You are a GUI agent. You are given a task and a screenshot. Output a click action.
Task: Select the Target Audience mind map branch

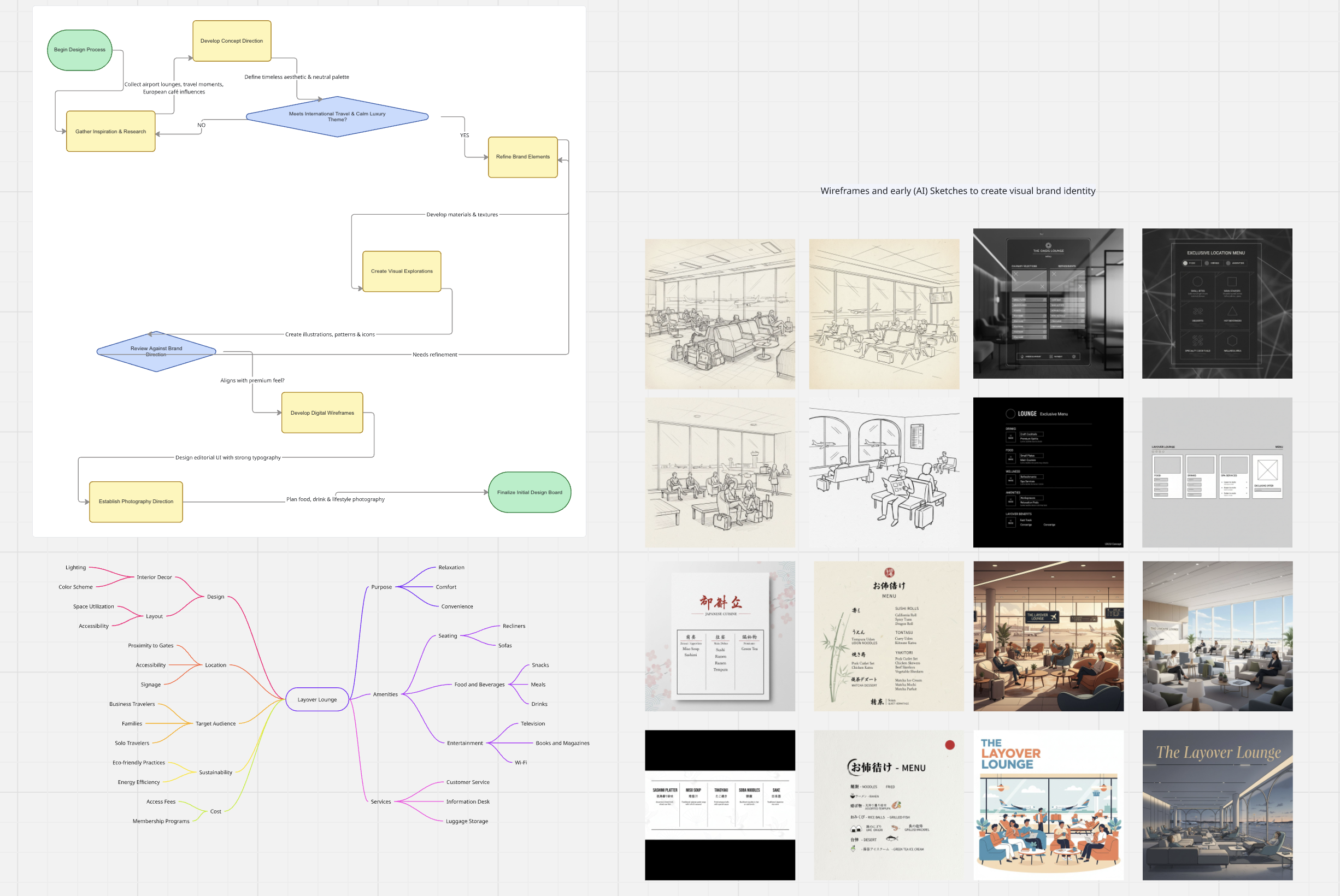click(x=215, y=723)
